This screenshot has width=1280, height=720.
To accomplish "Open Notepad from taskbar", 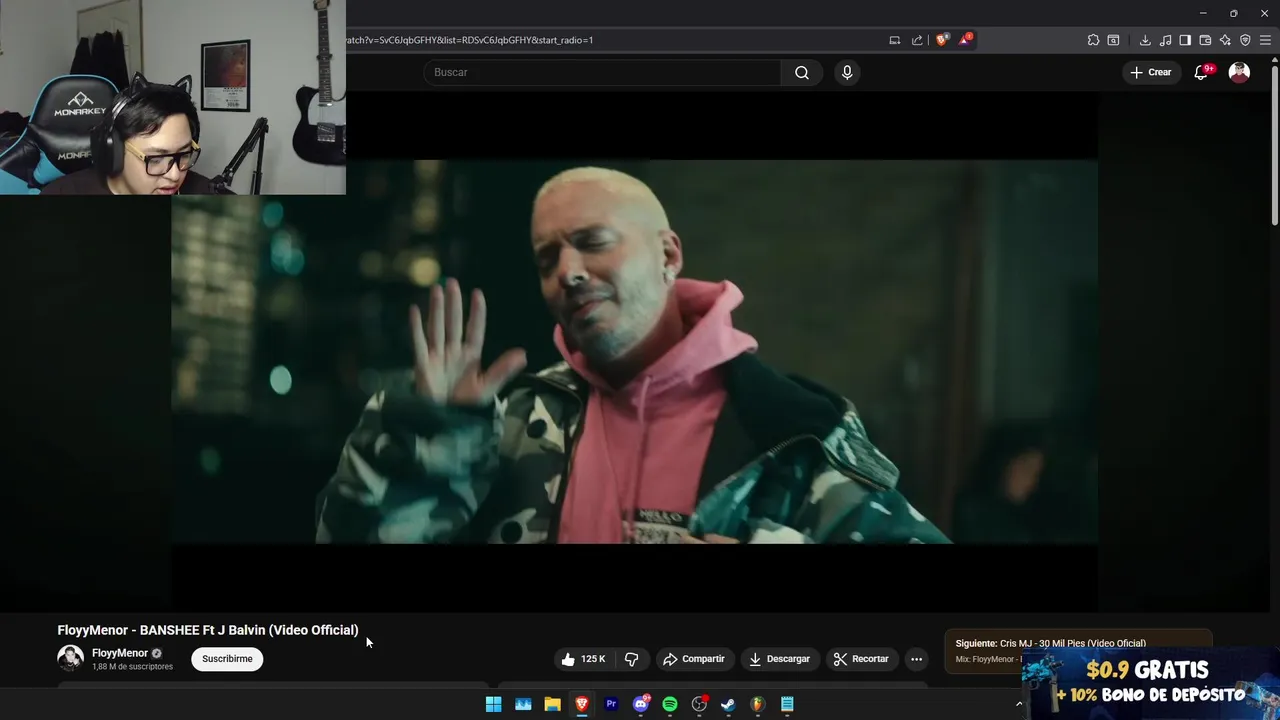I will tap(787, 704).
